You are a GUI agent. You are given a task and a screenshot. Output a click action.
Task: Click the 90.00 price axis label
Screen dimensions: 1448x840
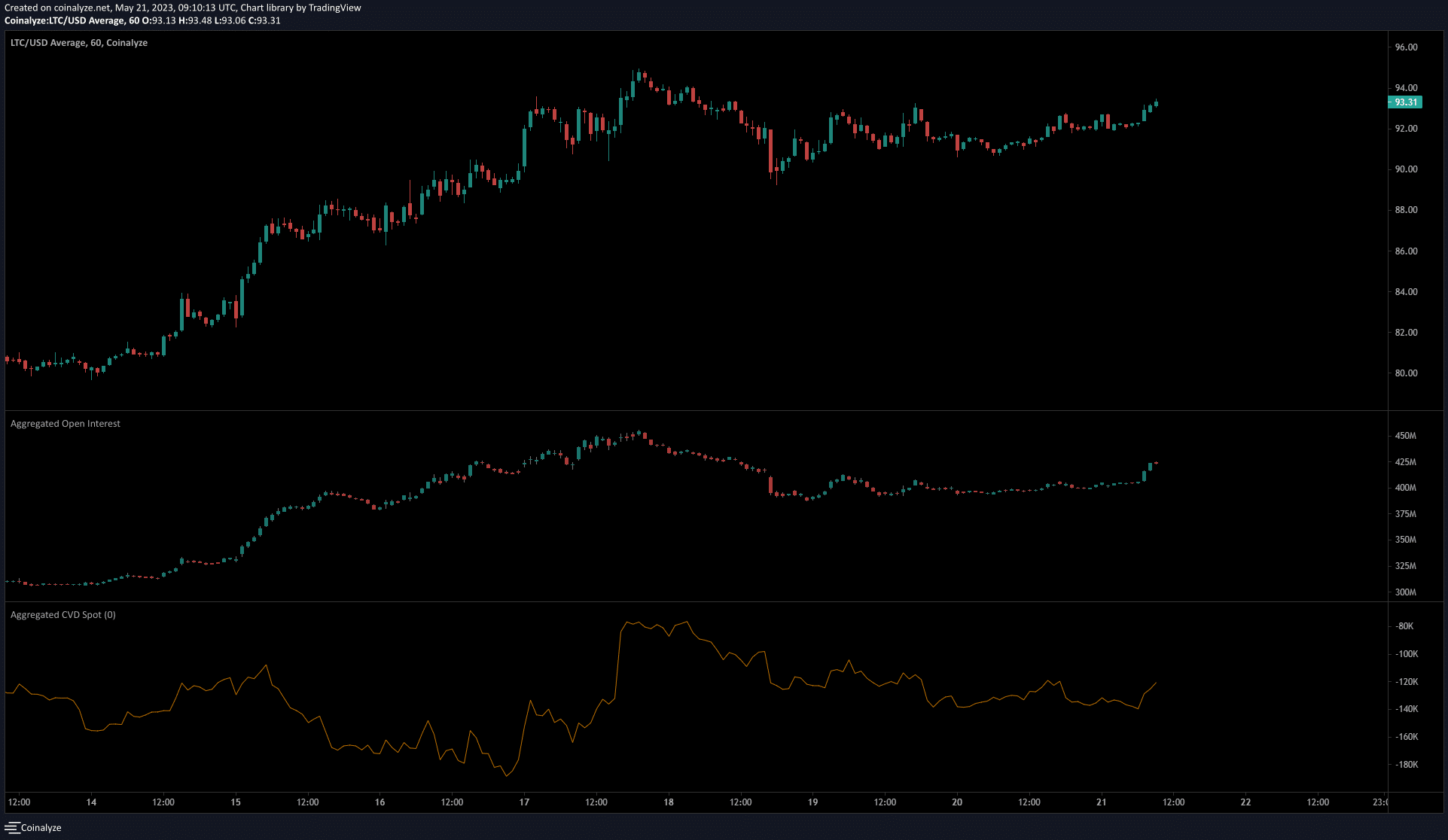(x=1406, y=169)
